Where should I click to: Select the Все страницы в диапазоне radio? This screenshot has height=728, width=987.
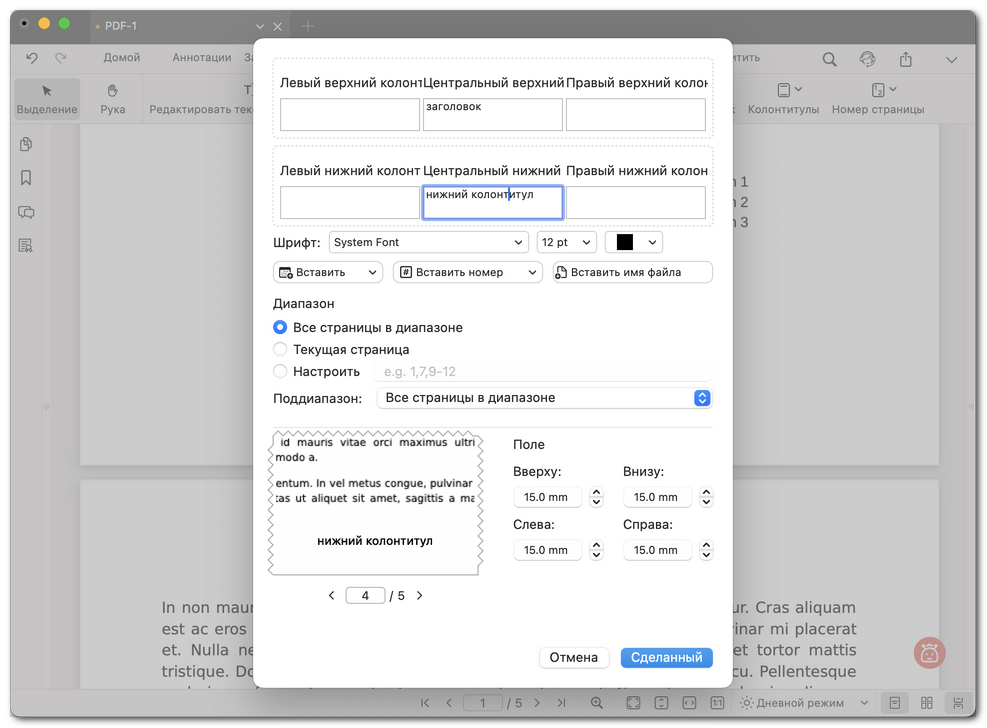[280, 327]
